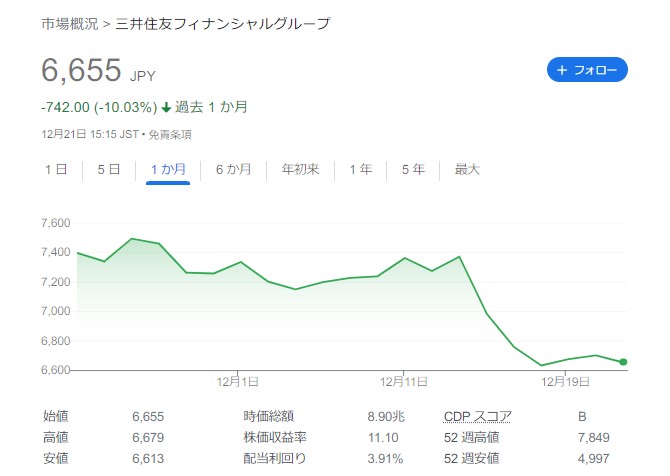This screenshot has height=476, width=670.
Task: Open the 免責条項 disclaimer link
Action: pyautogui.click(x=170, y=135)
